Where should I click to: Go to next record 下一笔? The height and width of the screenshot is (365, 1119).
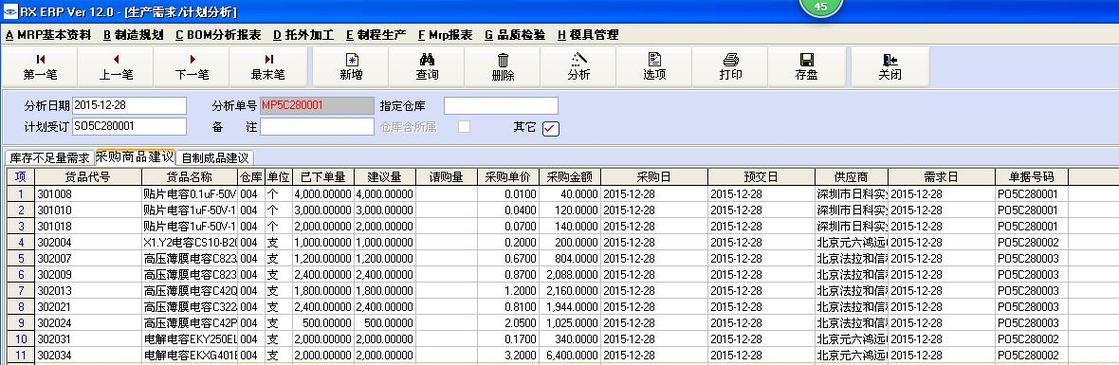coord(192,66)
